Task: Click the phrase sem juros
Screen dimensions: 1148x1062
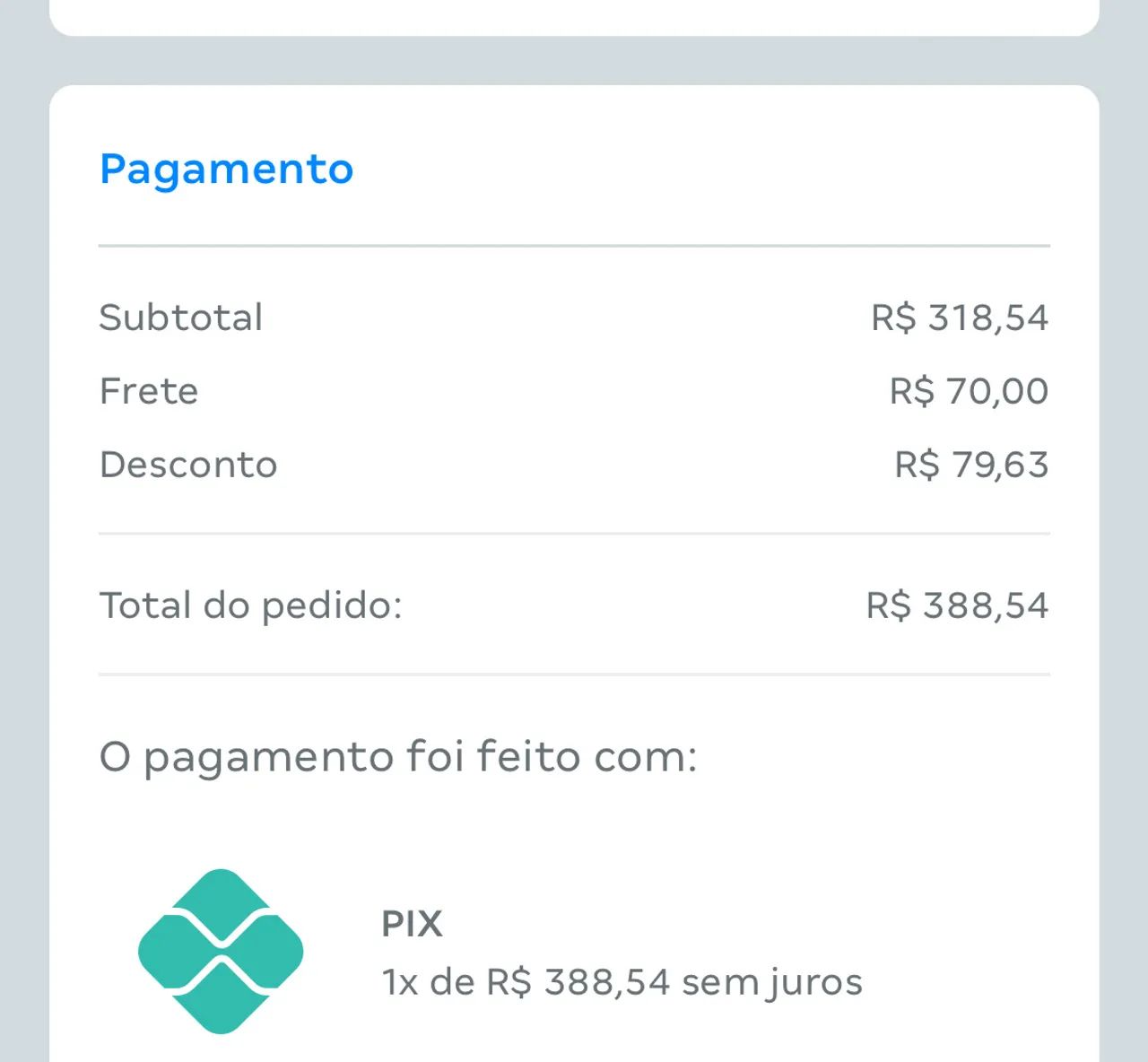Action: 770,980
